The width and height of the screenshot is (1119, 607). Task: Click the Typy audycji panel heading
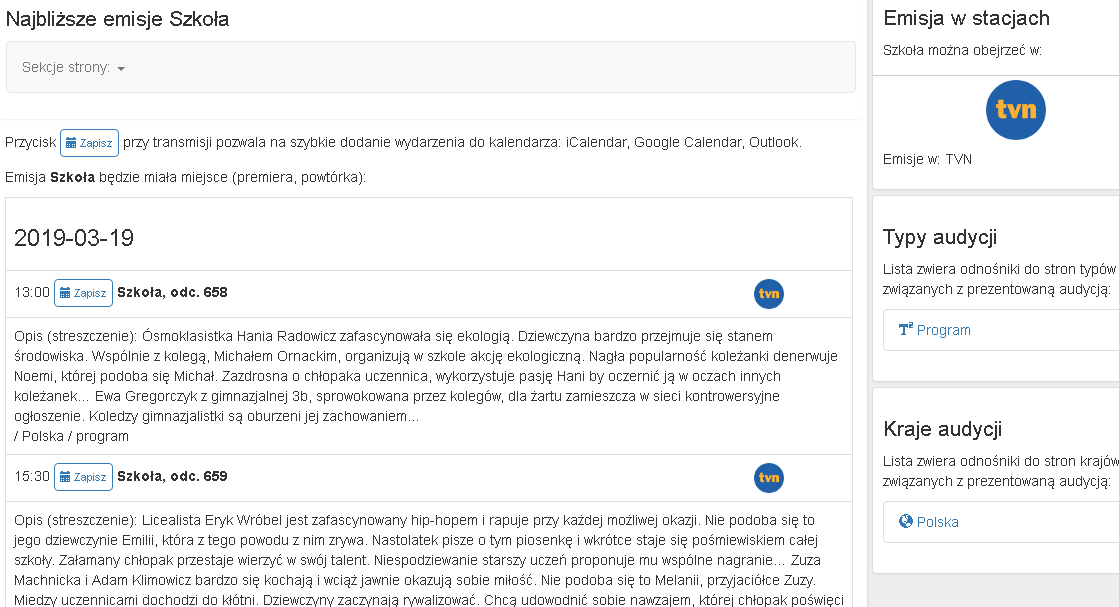[x=940, y=237]
